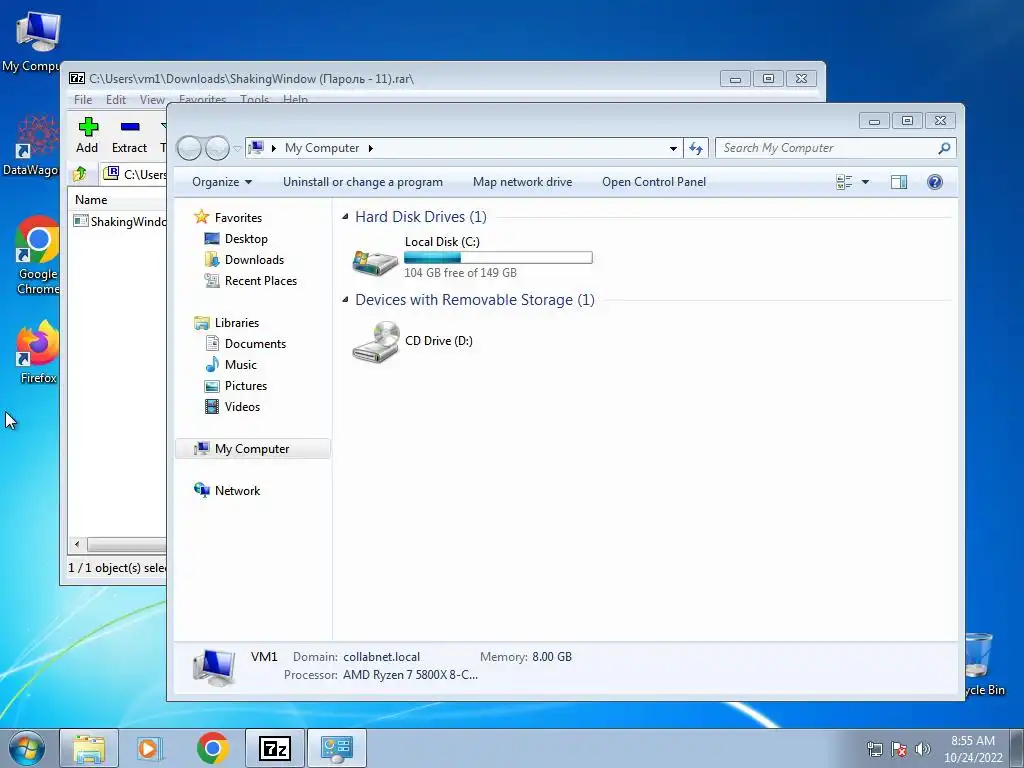
Task: Click Local Disk C: free space bar
Action: [498, 258]
